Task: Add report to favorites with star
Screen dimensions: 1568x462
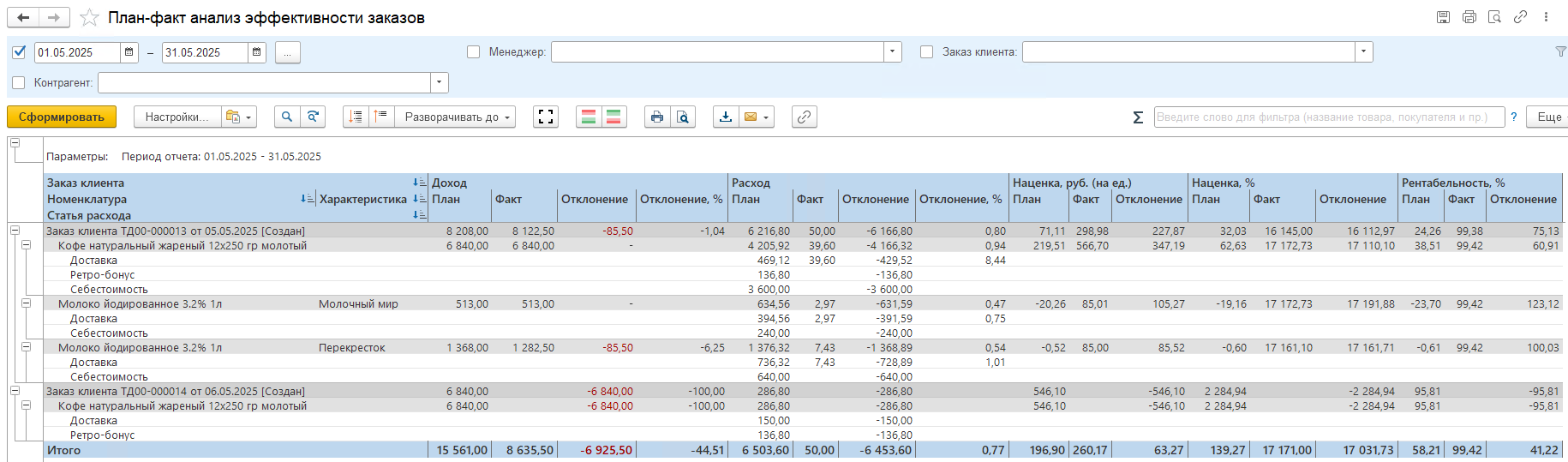Action: (89, 18)
